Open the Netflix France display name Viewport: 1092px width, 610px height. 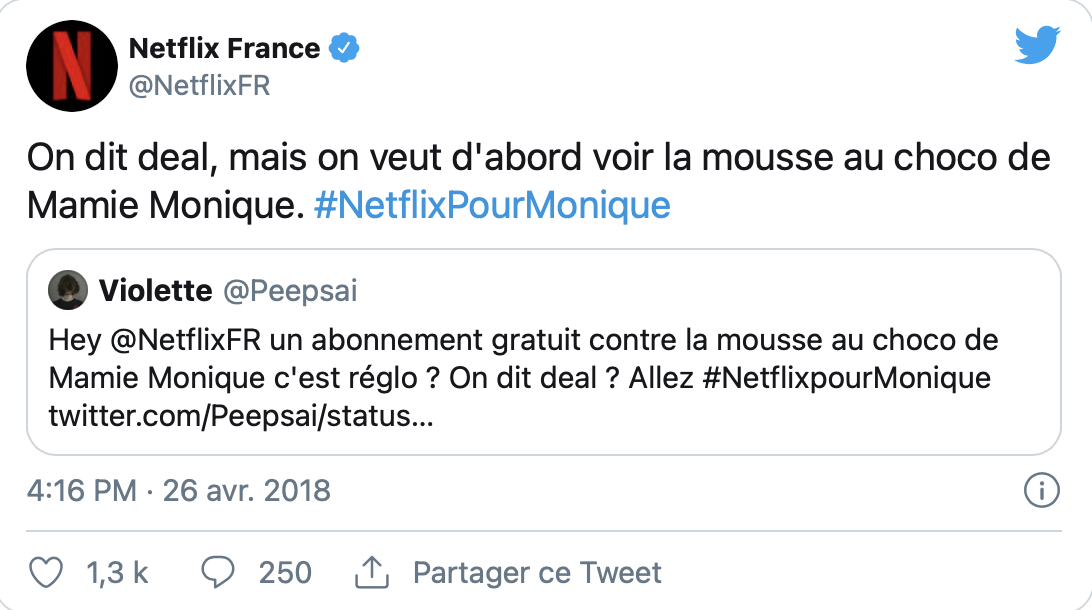pyautogui.click(x=225, y=48)
